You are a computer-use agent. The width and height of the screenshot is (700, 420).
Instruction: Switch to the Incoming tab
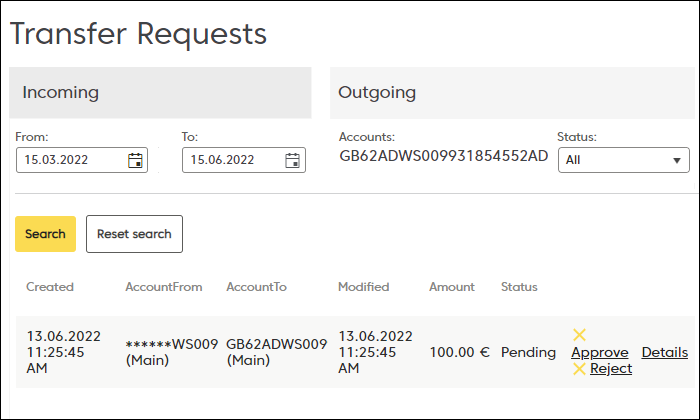(160, 93)
